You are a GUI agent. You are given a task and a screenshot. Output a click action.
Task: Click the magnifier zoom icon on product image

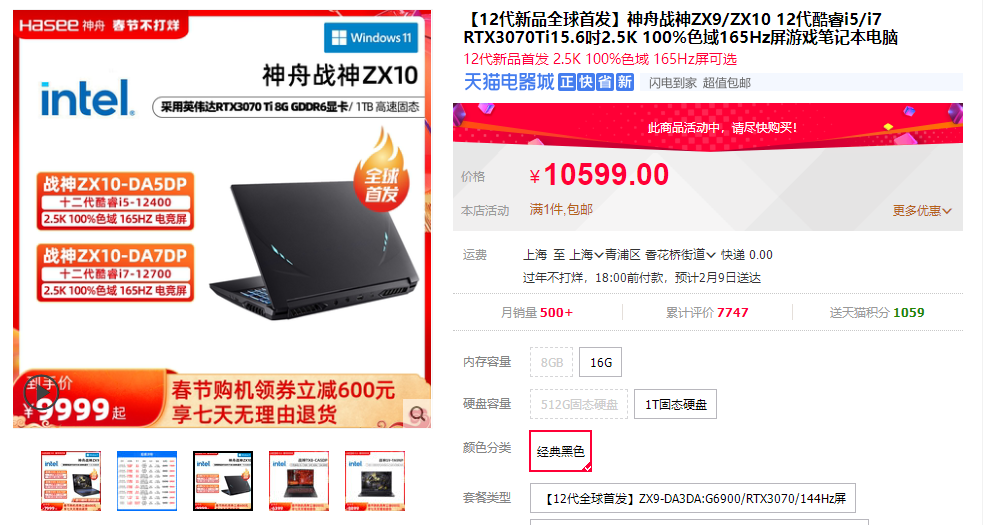[417, 413]
